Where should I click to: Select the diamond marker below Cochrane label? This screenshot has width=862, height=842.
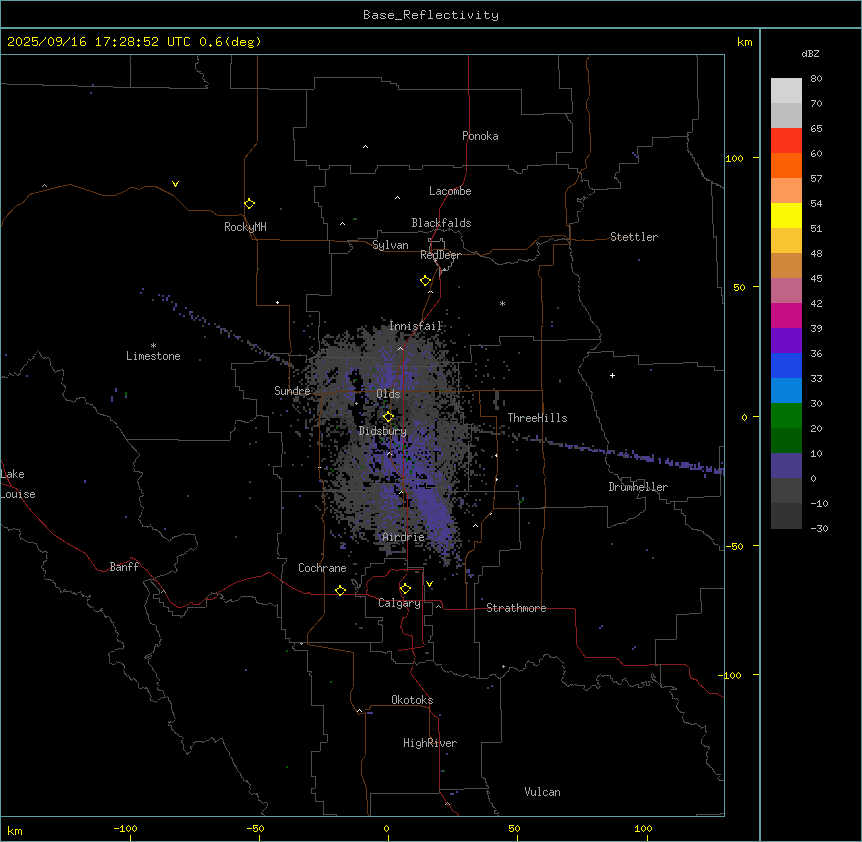[x=340, y=591]
